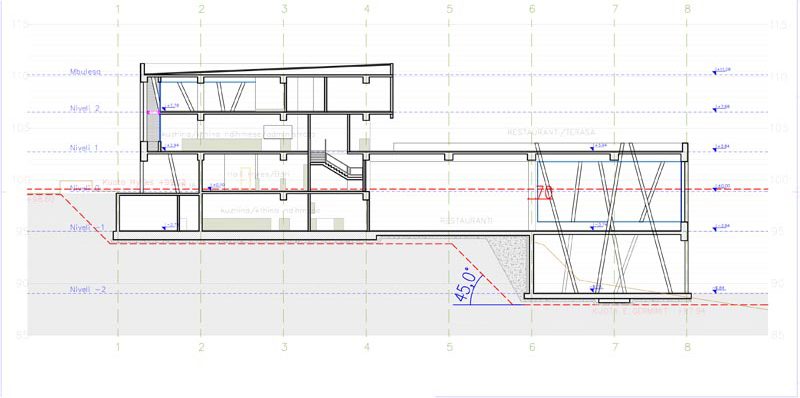Viewport: 800px width, 398px height.
Task: Select the Kuota Hyrjes red text label
Action: point(144,182)
